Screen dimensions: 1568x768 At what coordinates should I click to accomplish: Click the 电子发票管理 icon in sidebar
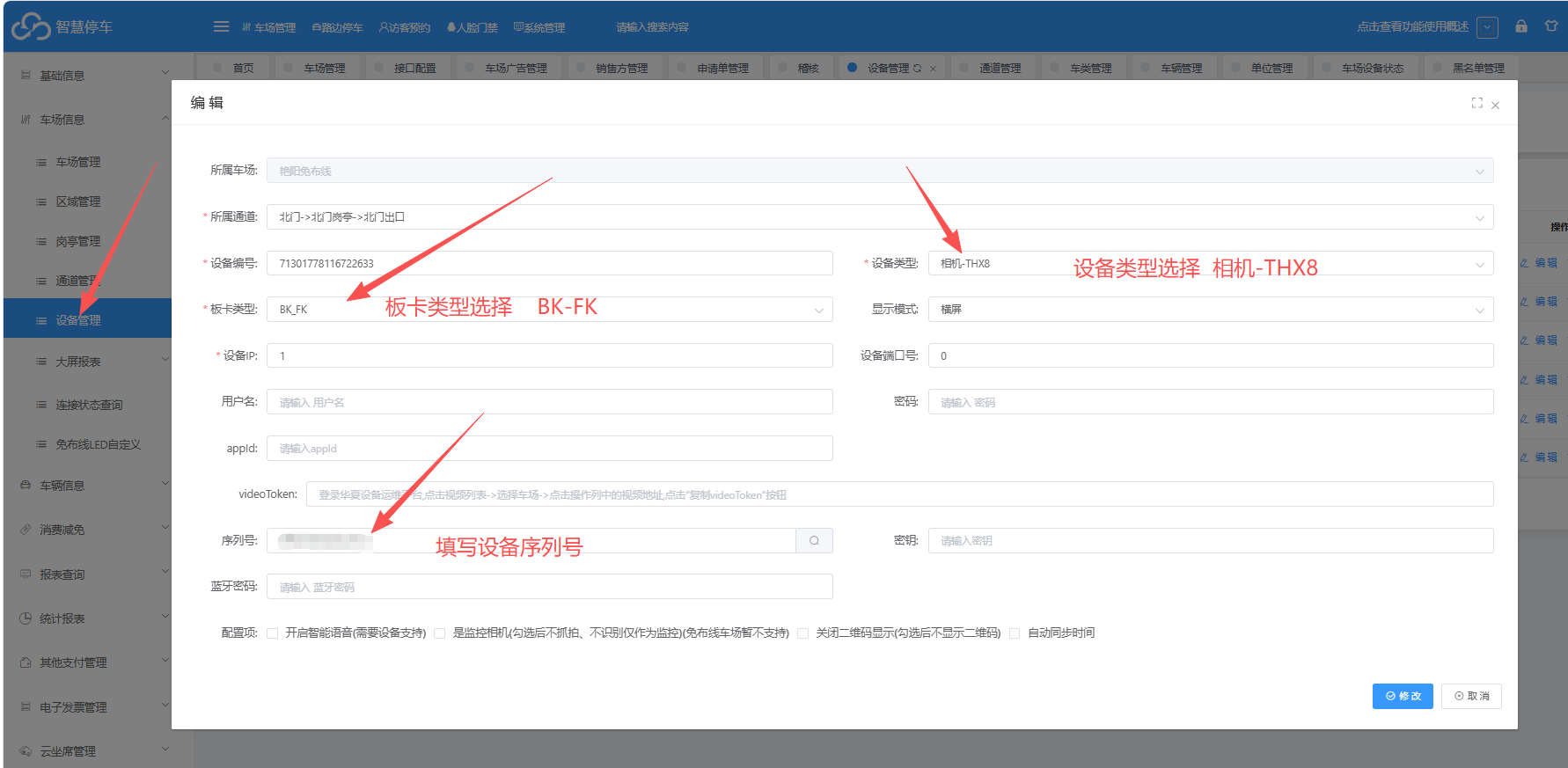coord(26,707)
